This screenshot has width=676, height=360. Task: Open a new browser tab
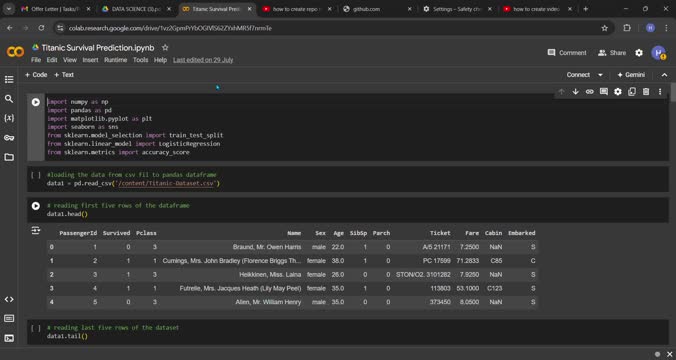(585, 9)
